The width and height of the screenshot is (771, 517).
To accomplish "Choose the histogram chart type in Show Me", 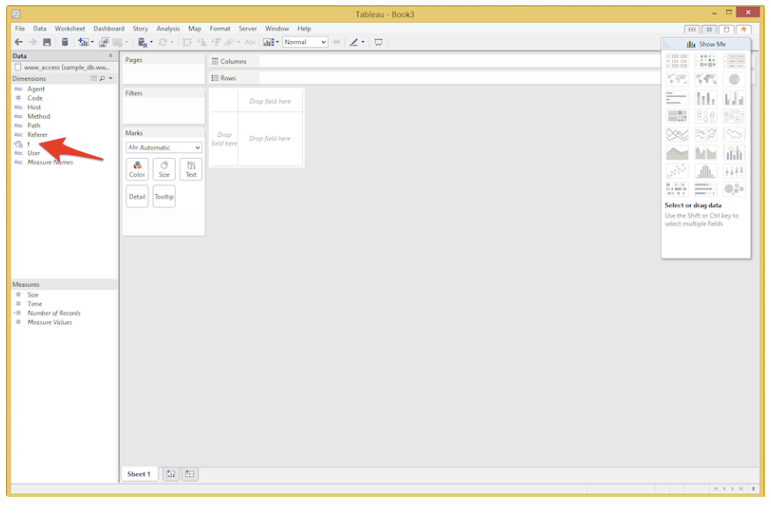I will click(706, 171).
